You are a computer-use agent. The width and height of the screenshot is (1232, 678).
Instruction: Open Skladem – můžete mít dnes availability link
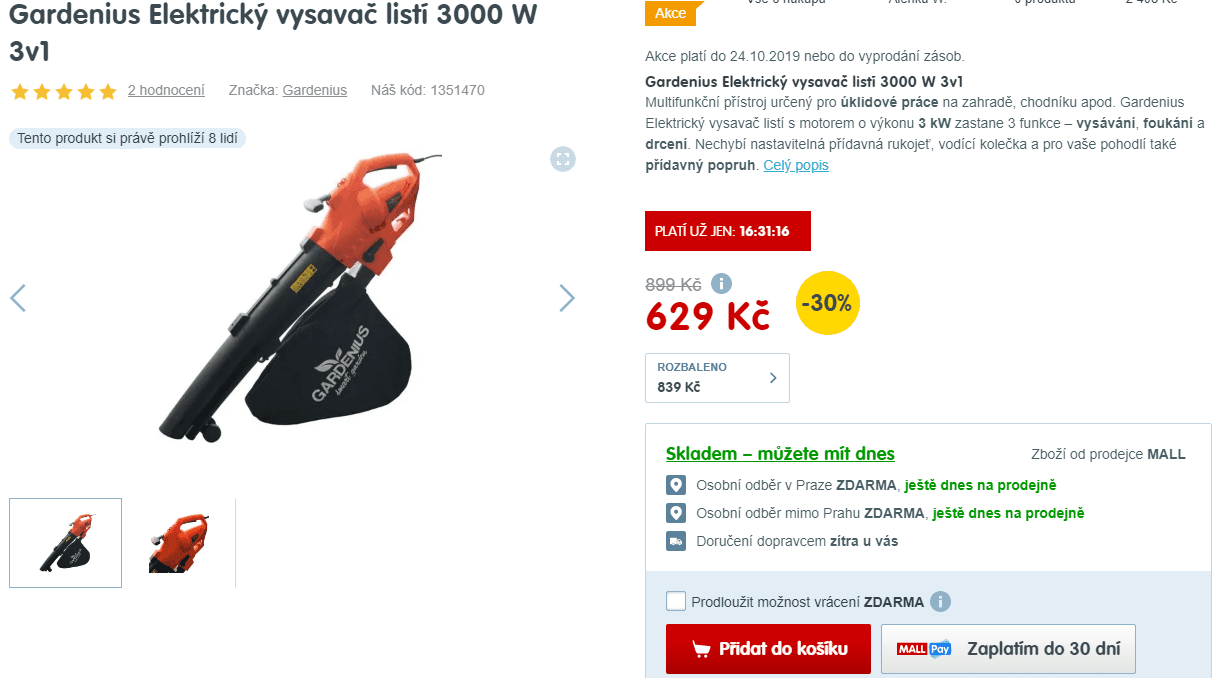tap(780, 454)
